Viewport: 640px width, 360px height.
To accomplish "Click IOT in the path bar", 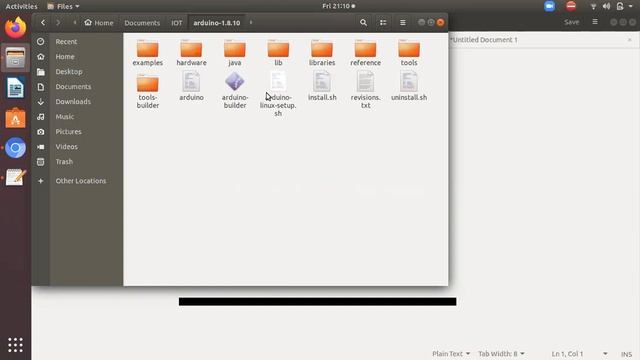I will click(177, 23).
